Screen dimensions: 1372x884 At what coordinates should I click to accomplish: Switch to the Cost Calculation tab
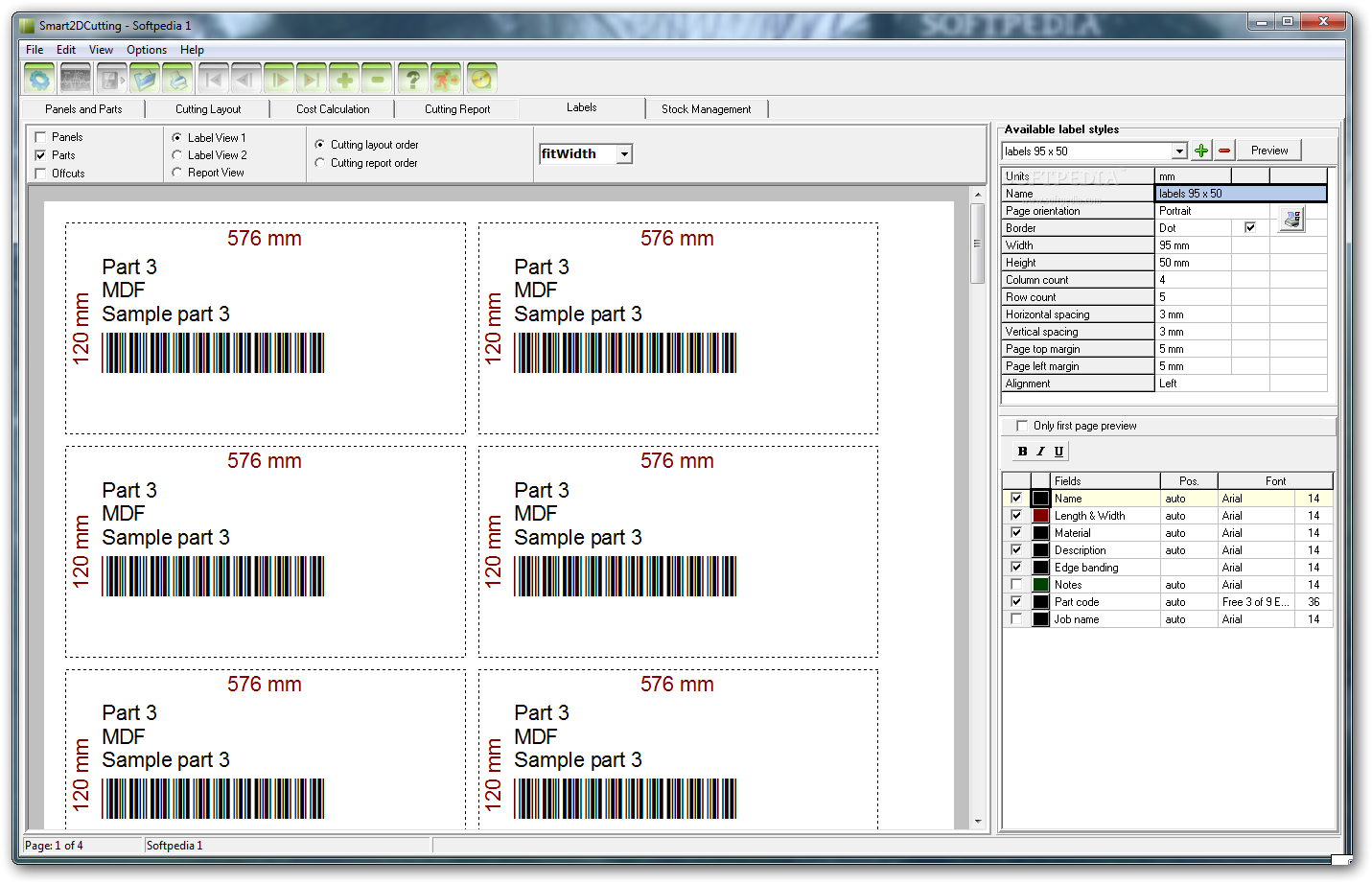(333, 109)
